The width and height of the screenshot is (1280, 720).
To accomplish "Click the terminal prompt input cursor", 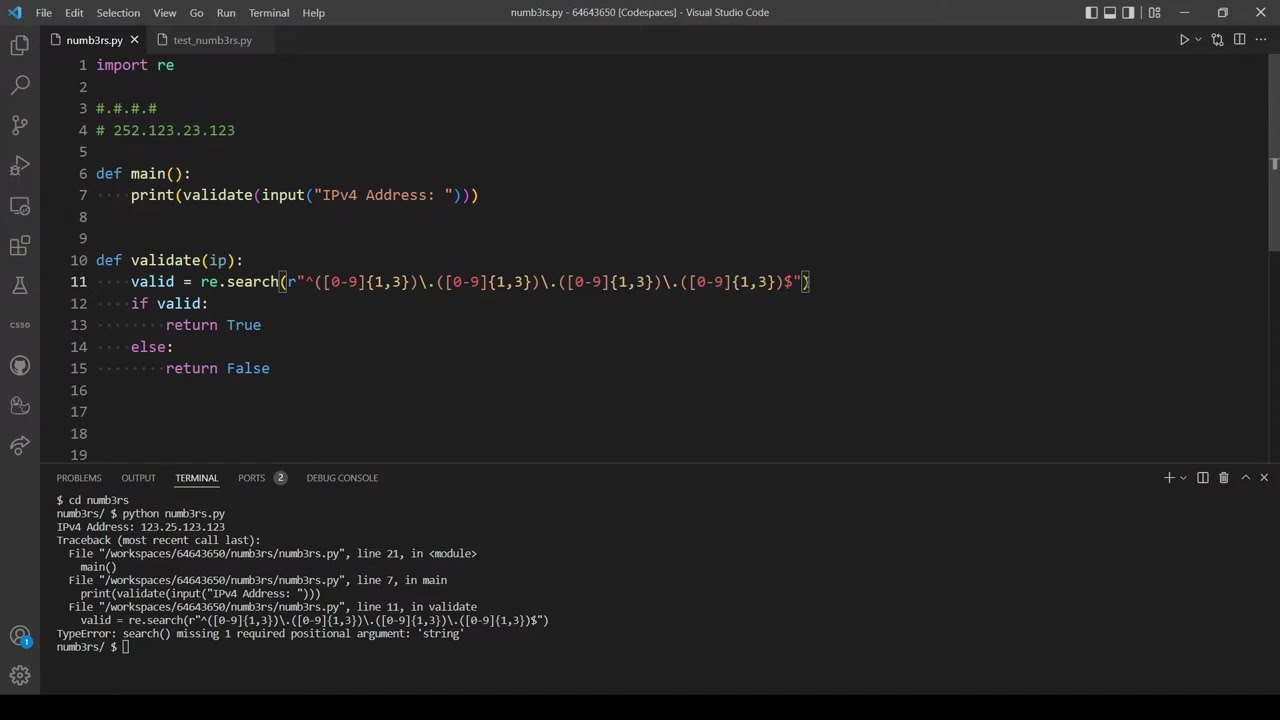I will (x=125, y=647).
